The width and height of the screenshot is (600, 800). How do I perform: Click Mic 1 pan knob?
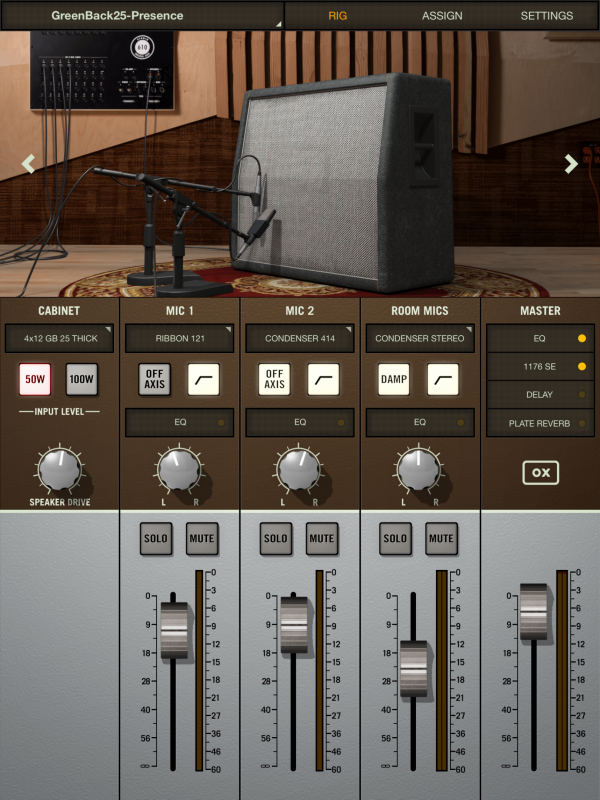(180, 468)
